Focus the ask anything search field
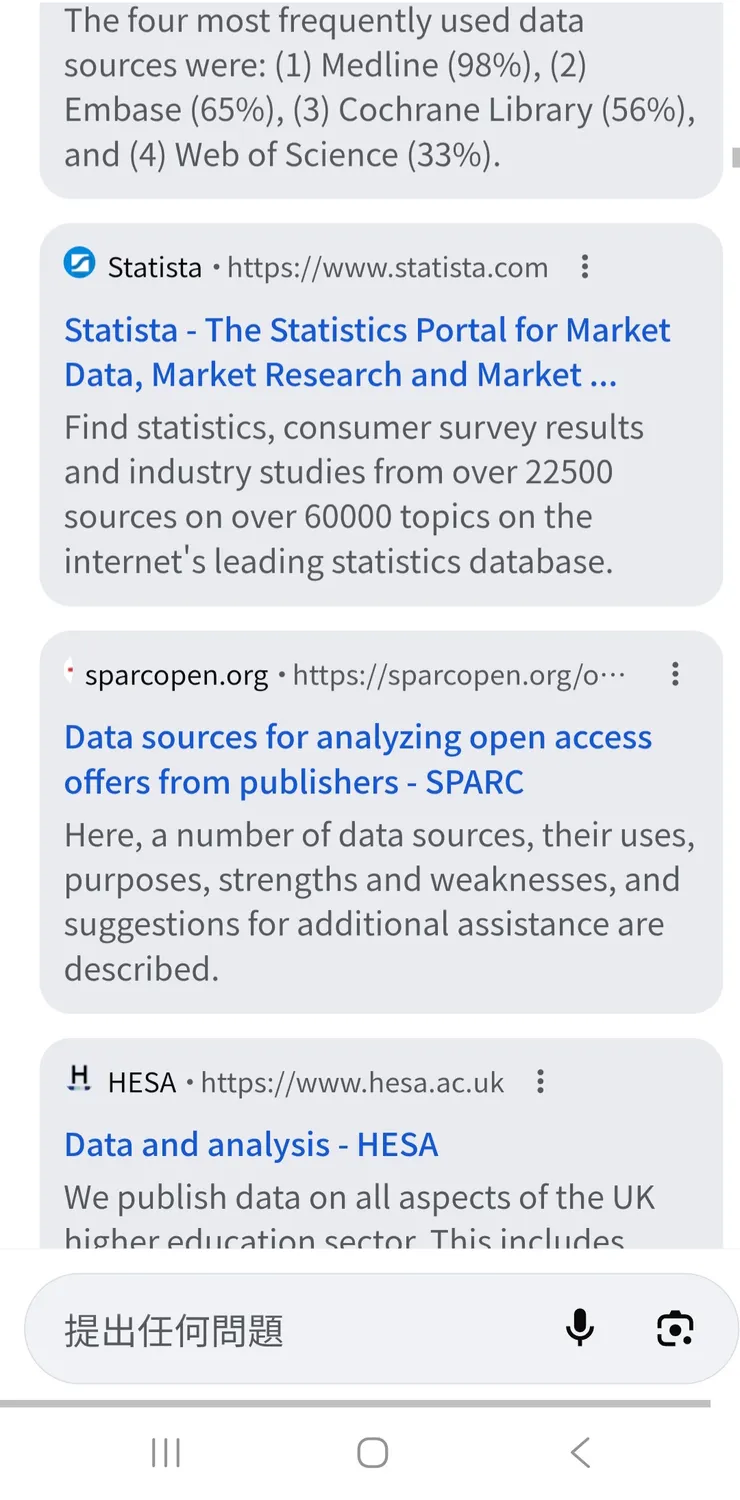Image resolution: width=740 pixels, height=1500 pixels. (x=300, y=1330)
